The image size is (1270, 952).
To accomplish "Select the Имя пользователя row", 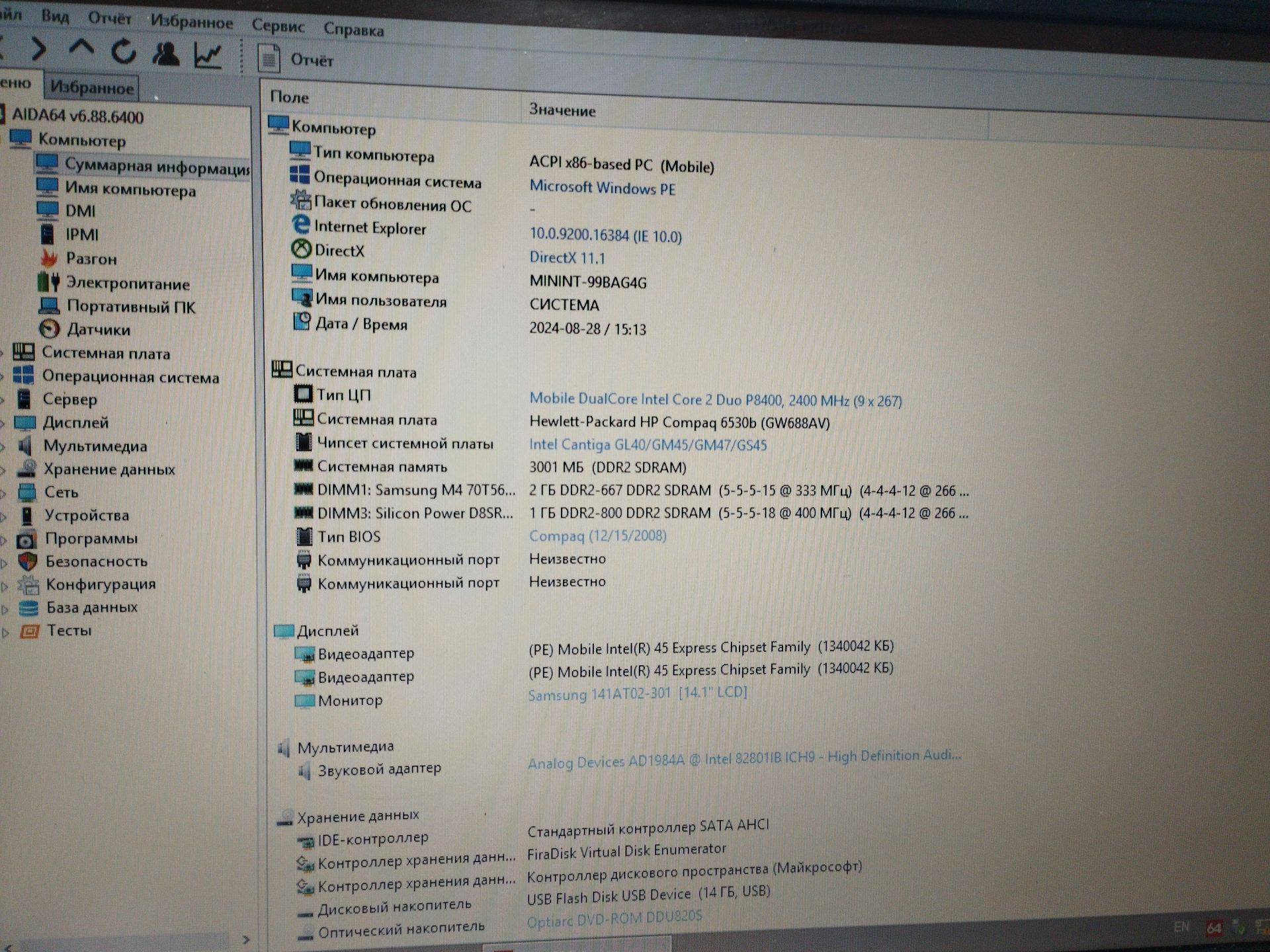I will pos(445,302).
